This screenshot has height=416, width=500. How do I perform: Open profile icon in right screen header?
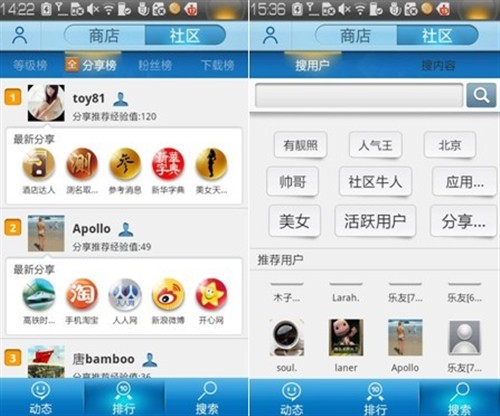270,36
